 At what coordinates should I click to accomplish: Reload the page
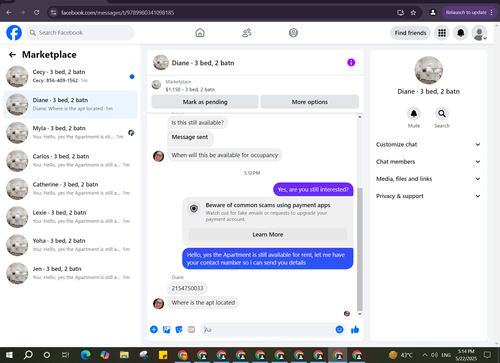(x=37, y=13)
